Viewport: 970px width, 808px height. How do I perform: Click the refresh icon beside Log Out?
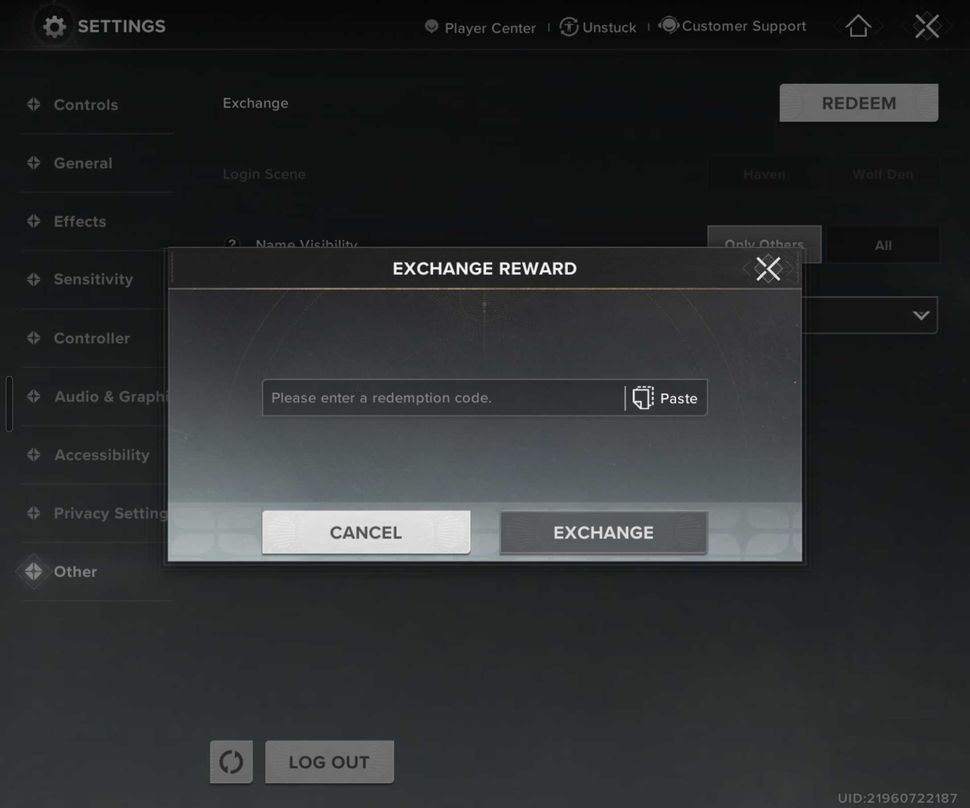[231, 761]
